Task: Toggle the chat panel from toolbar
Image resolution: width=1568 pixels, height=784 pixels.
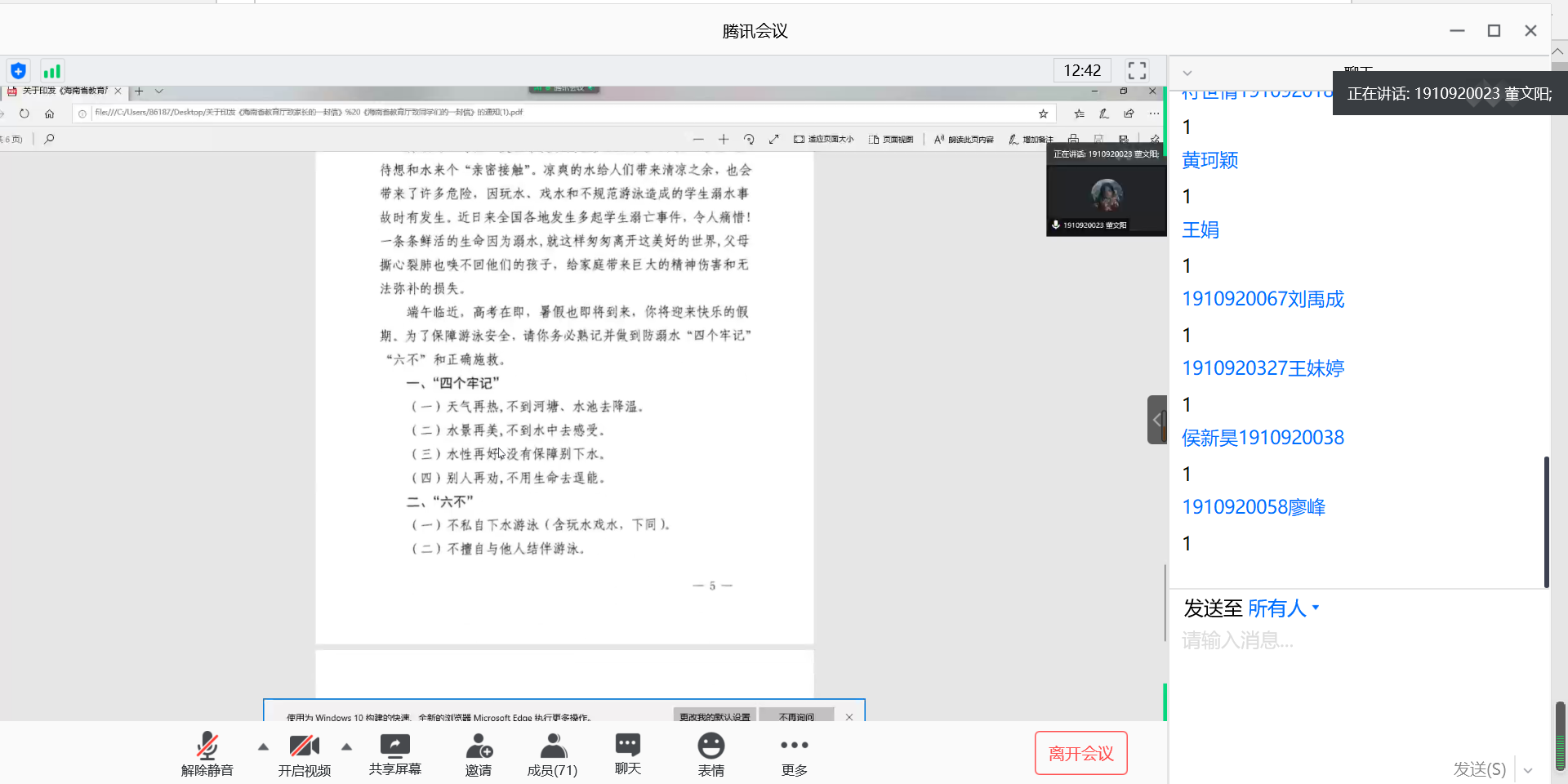Action: [x=627, y=753]
